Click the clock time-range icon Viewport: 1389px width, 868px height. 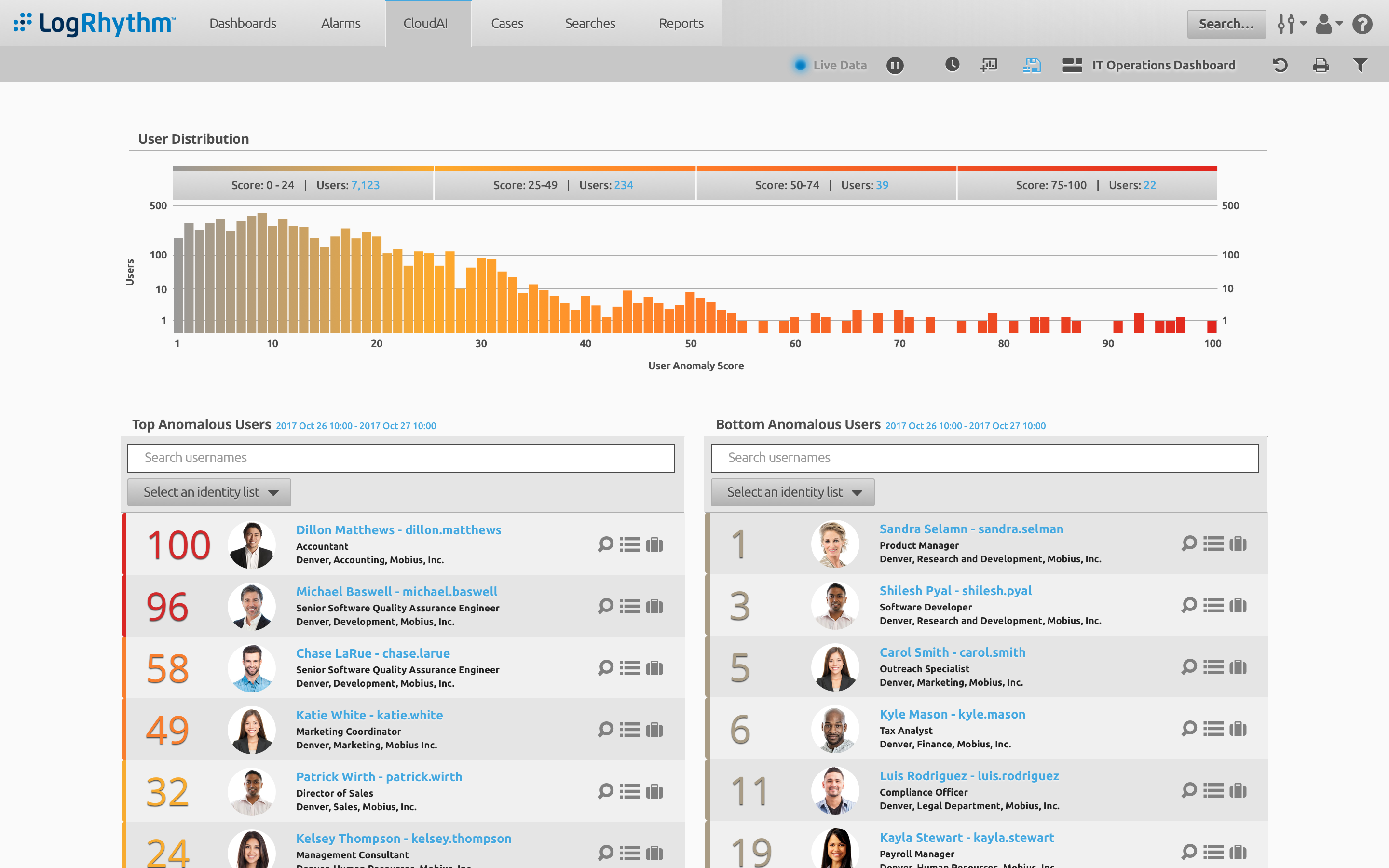coord(952,65)
